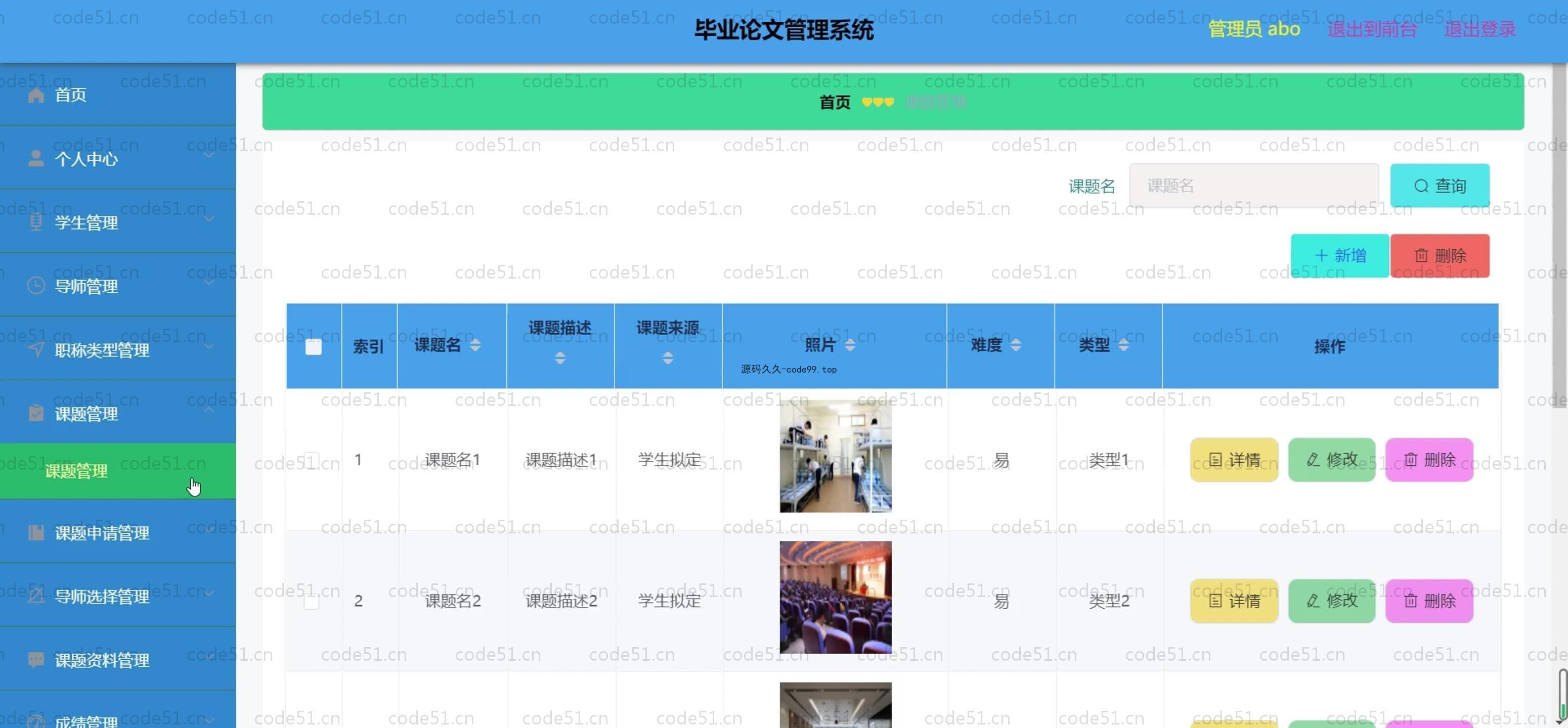Click the plus icon in 新增 button
The width and height of the screenshot is (1568, 728).
(1320, 255)
